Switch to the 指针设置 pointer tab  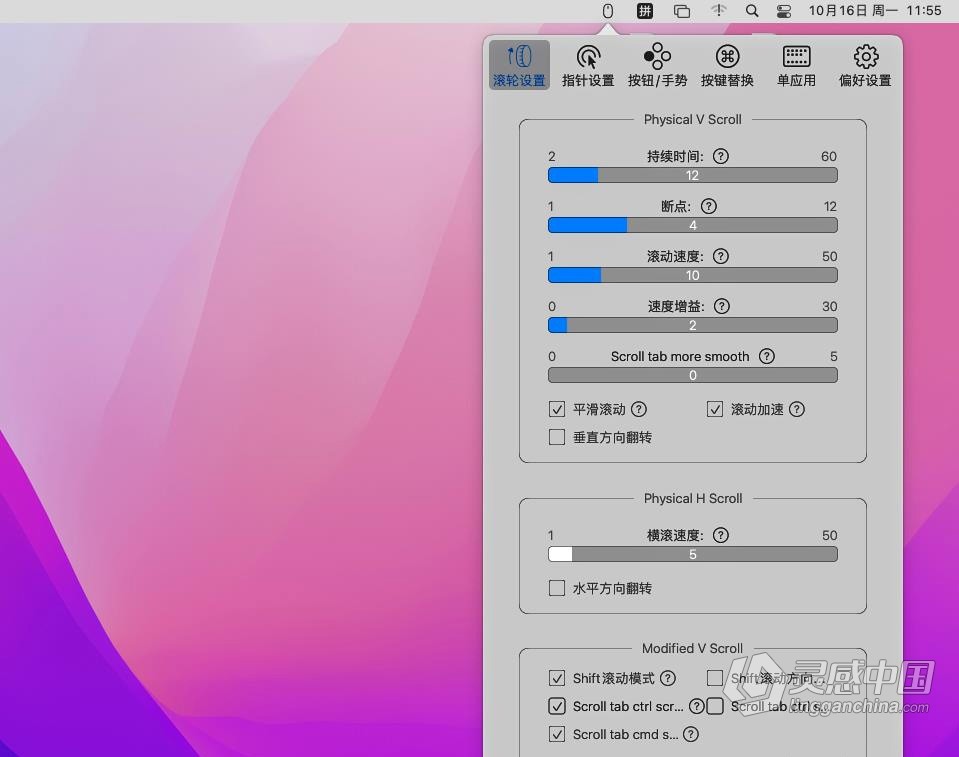(588, 65)
